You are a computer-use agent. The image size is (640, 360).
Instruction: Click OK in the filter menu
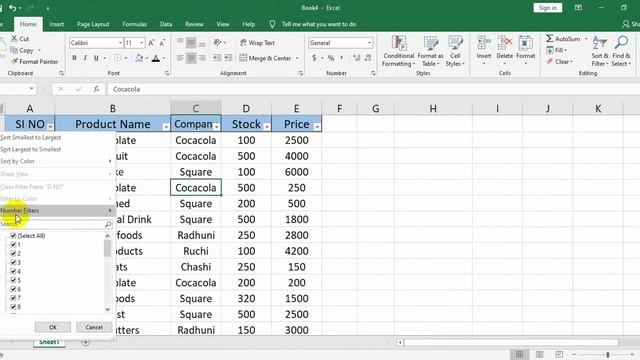click(x=53, y=327)
